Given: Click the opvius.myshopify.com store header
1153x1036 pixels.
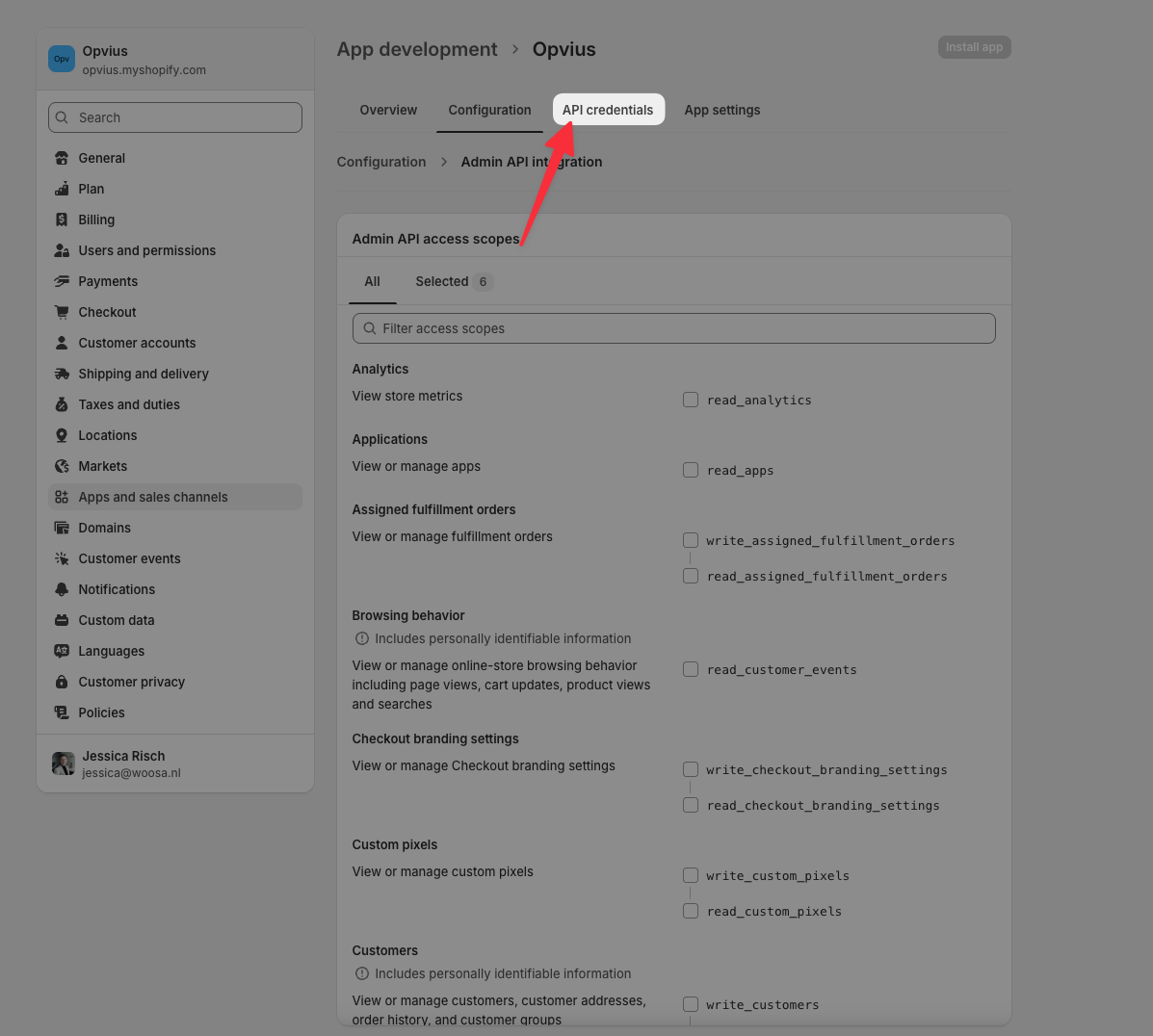Looking at the screenshot, I should [175, 60].
